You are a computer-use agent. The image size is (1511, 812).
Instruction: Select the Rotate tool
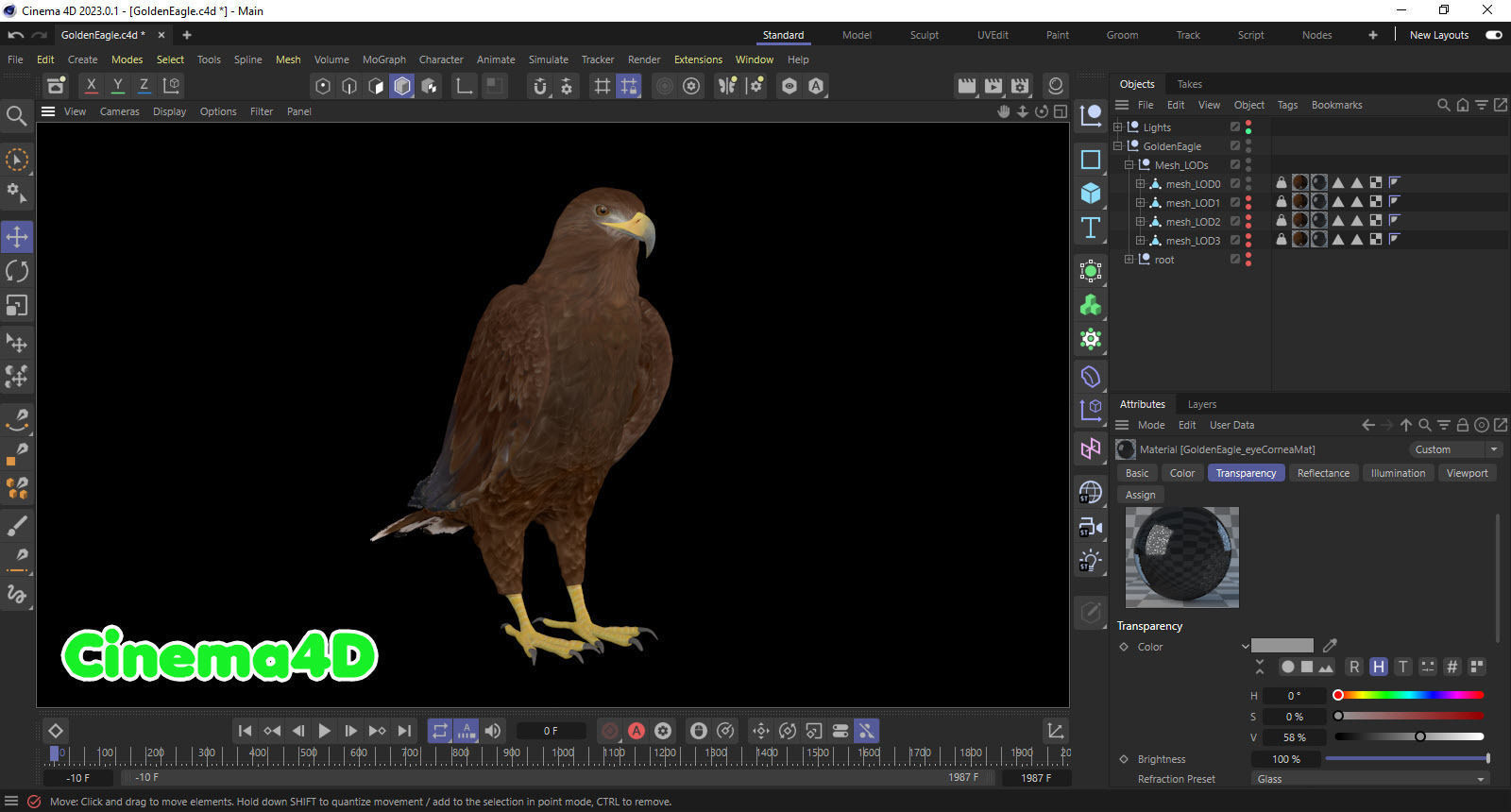(17, 271)
